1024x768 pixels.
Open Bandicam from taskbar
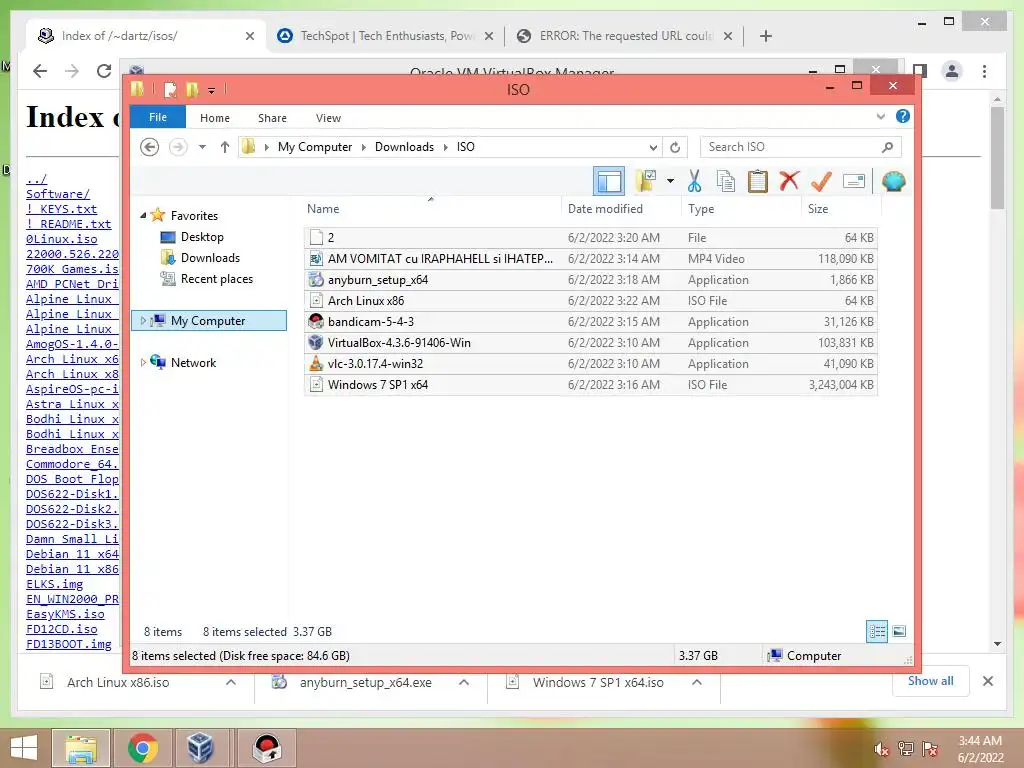(267, 748)
